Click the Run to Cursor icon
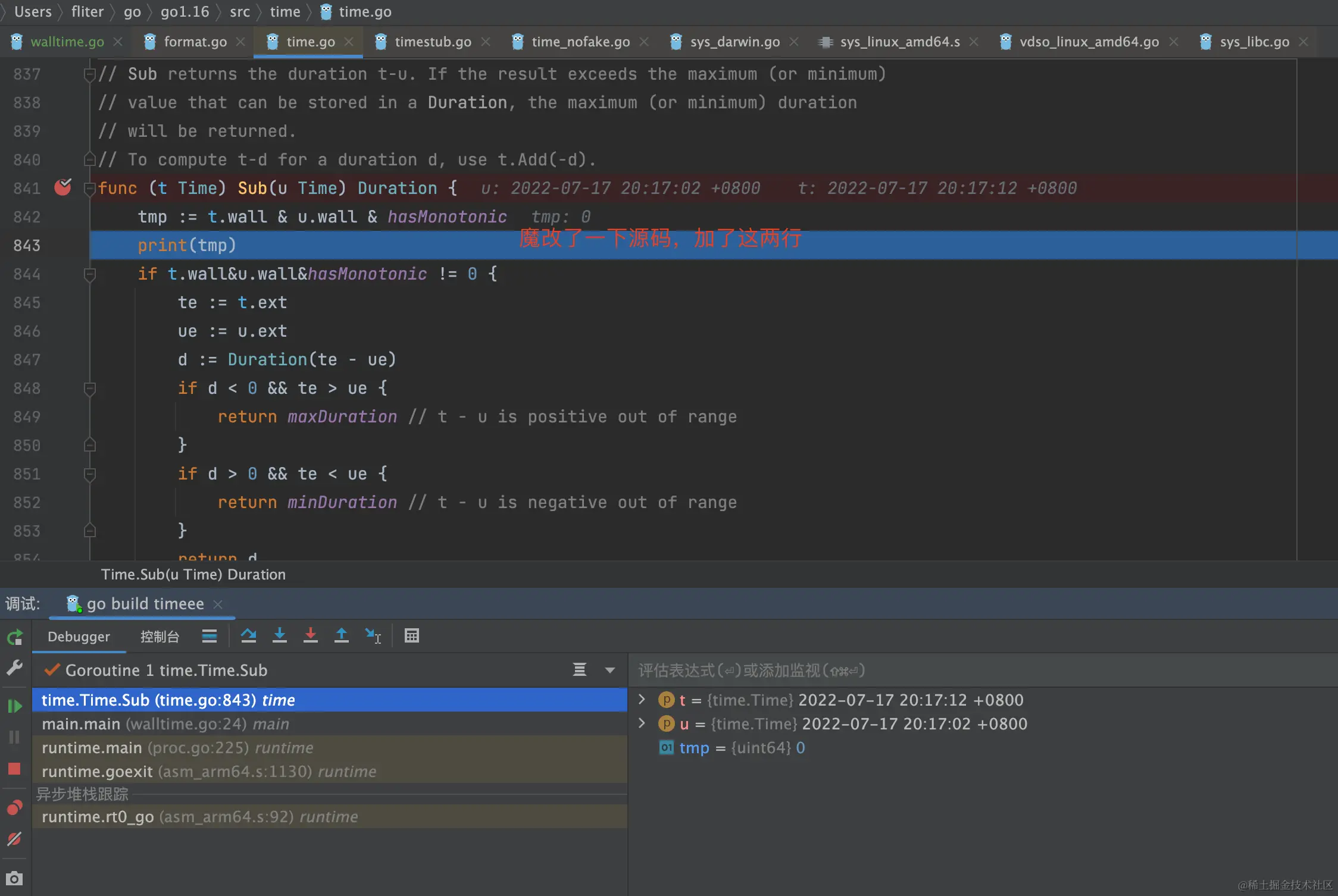Screen dimensions: 1338x896 click(x=373, y=636)
